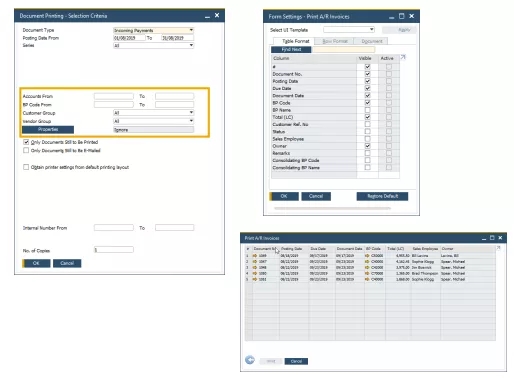
Task: Click Cancel in Form Settings window
Action: 316,196
